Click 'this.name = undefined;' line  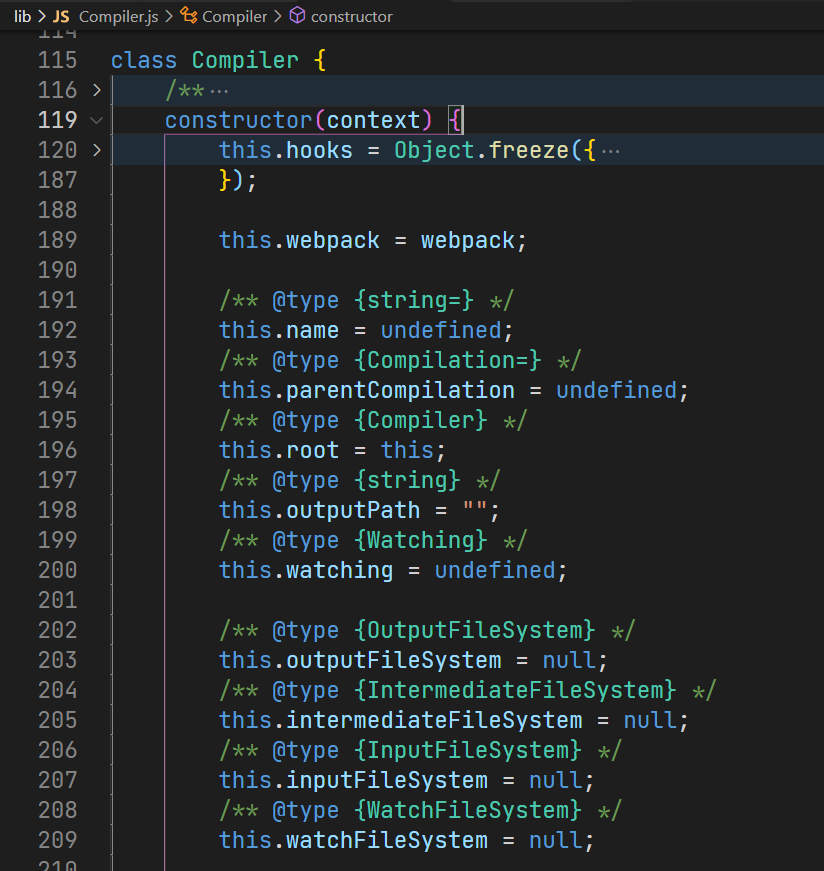pyautogui.click(x=366, y=331)
